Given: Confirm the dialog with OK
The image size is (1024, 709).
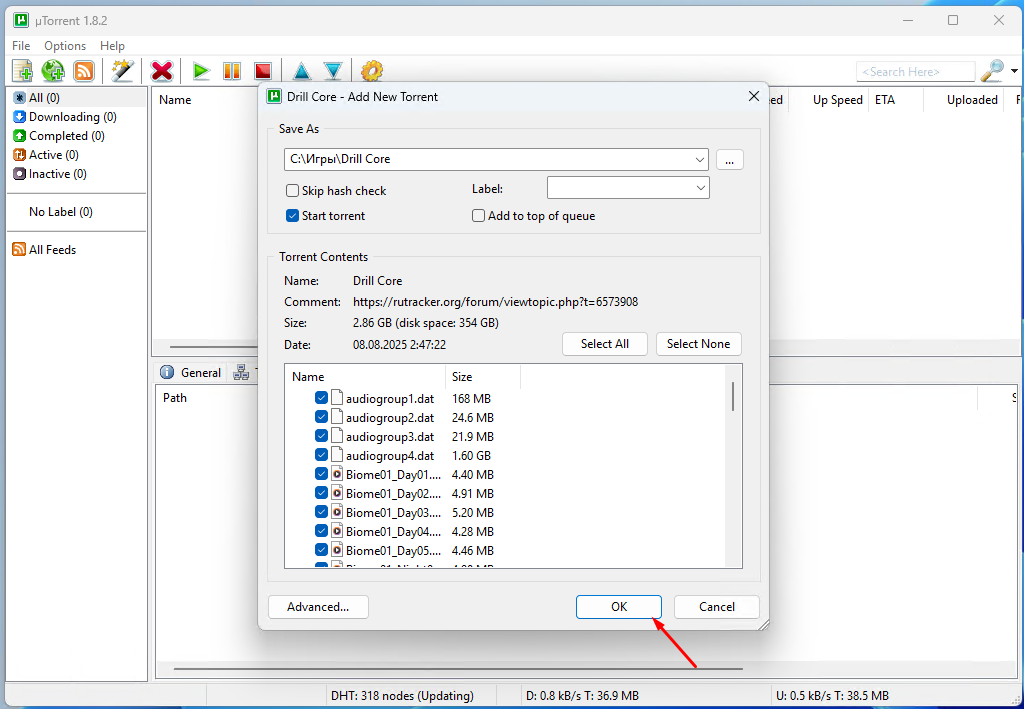Looking at the screenshot, I should coord(618,607).
